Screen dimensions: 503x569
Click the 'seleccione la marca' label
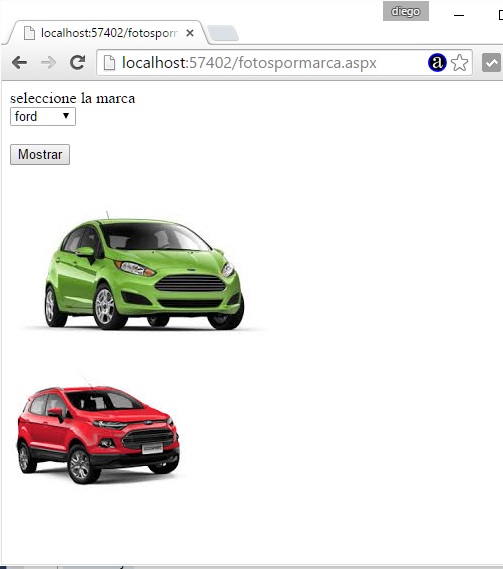73,98
